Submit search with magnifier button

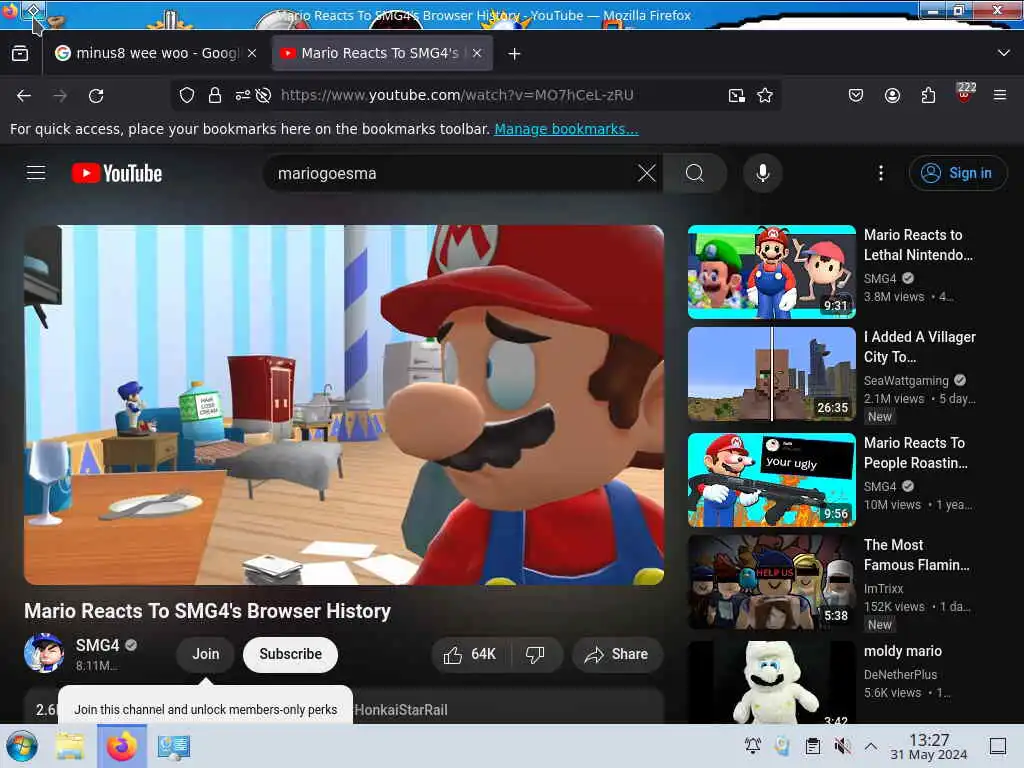tap(695, 173)
